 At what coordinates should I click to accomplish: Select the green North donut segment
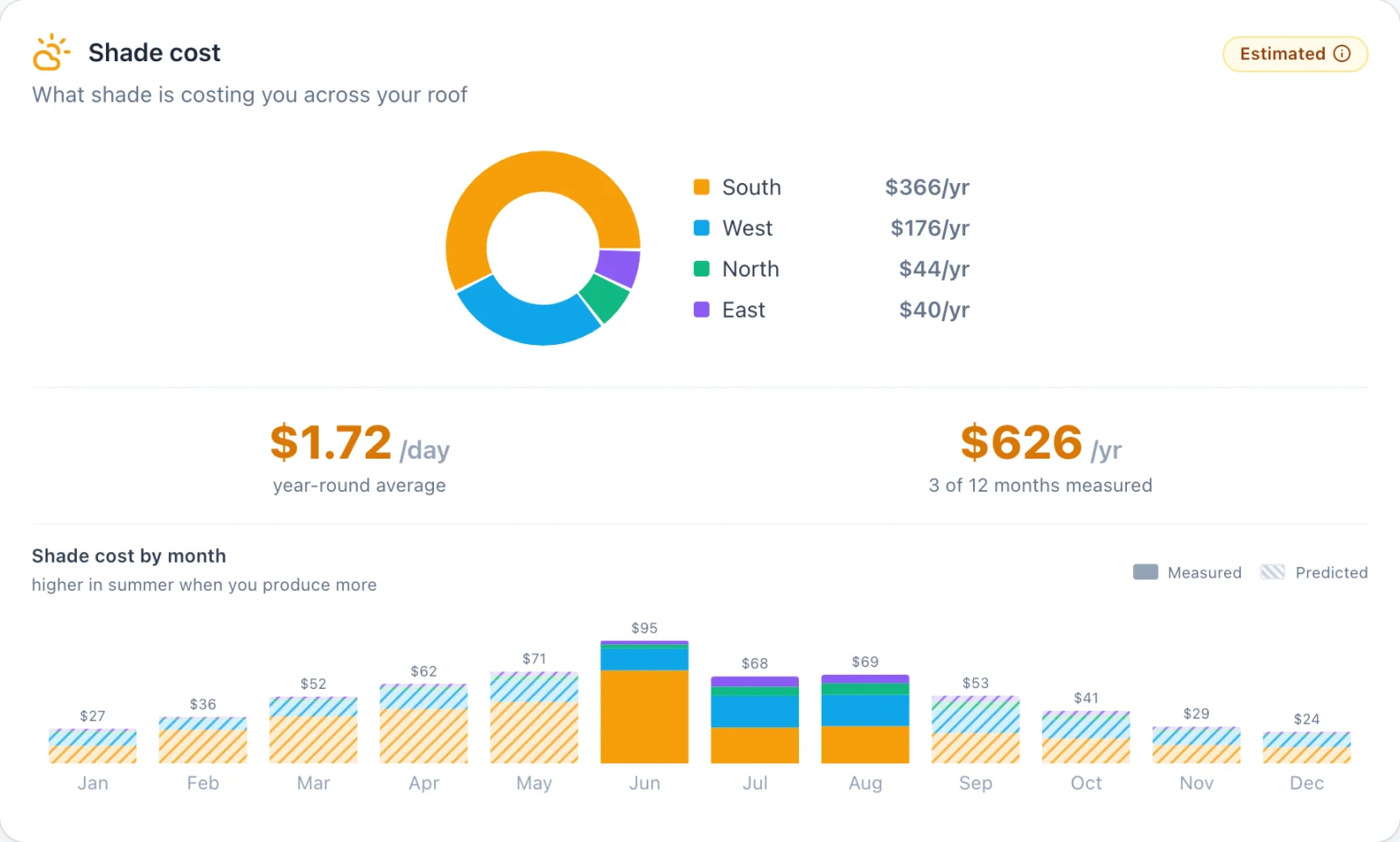pos(605,298)
